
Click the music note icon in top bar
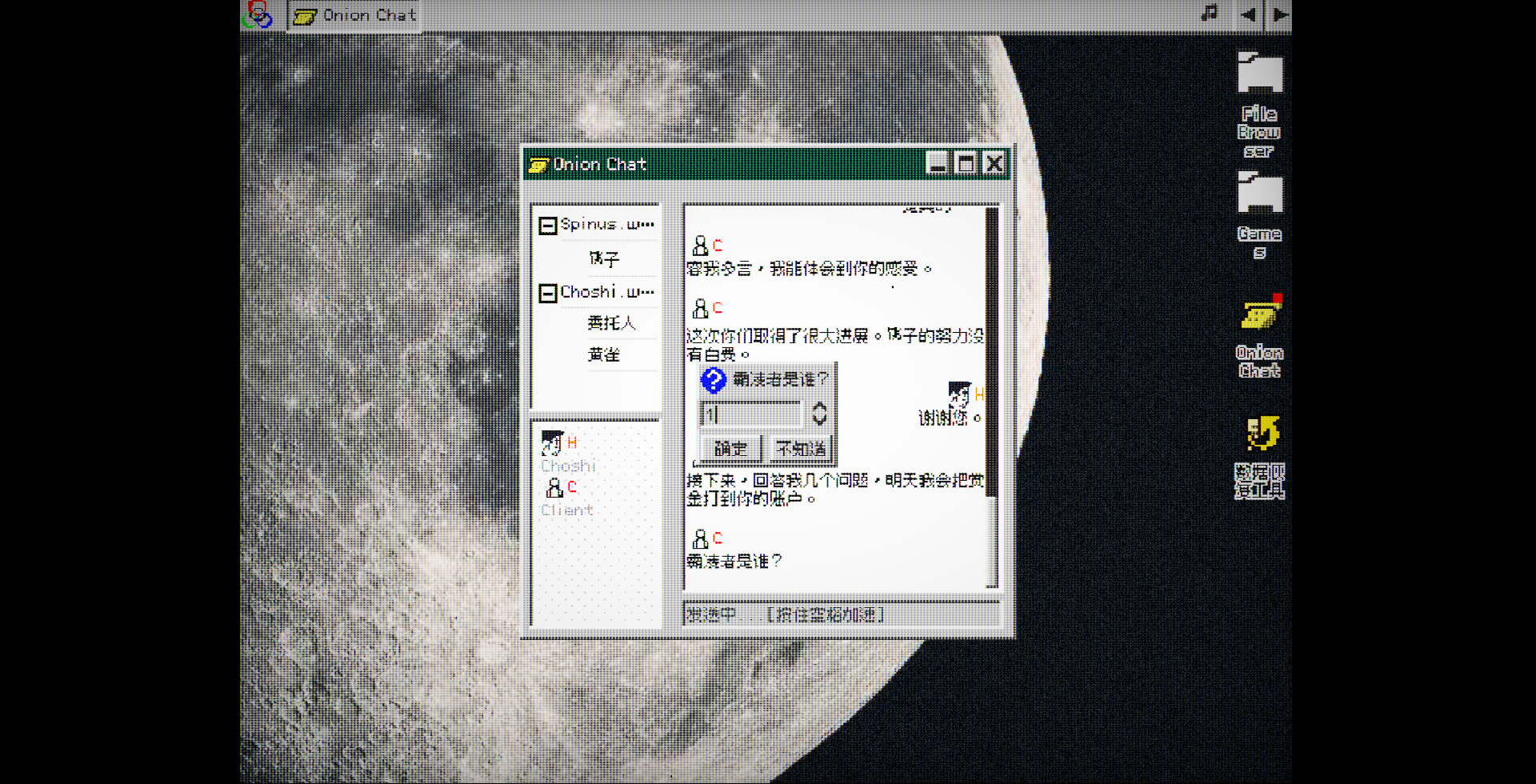(1209, 14)
